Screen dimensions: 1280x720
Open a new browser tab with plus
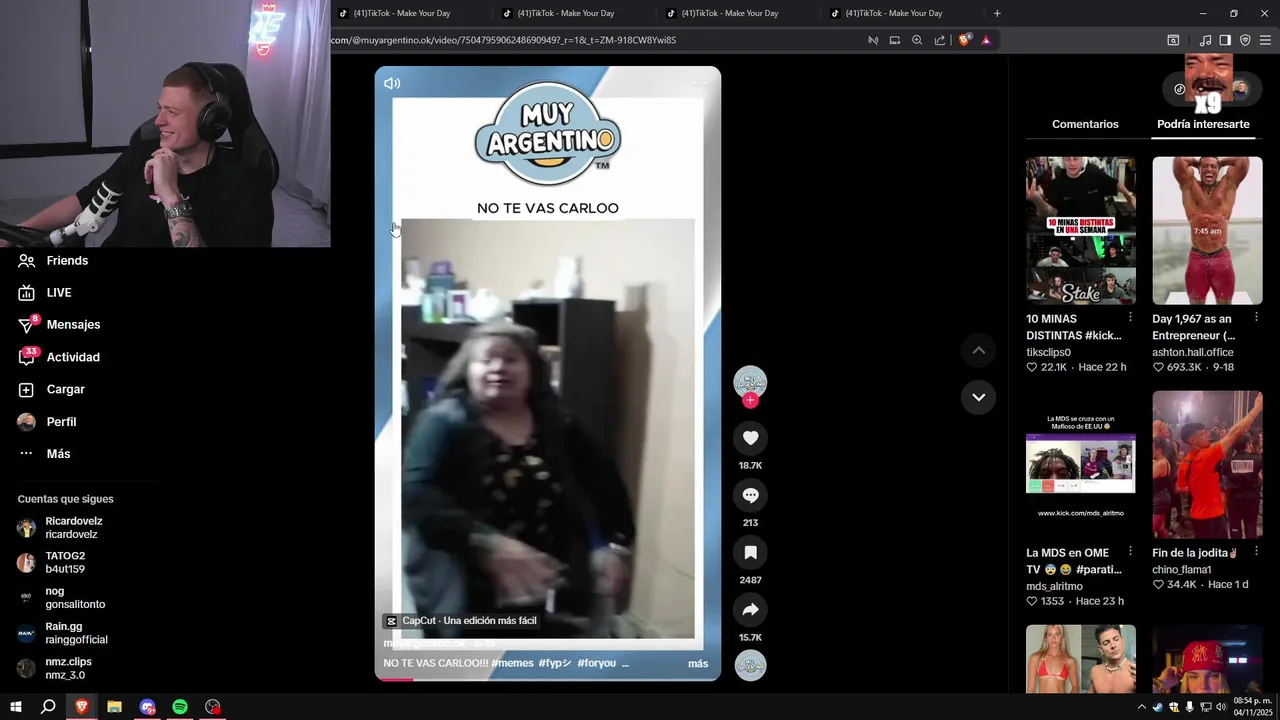(997, 13)
